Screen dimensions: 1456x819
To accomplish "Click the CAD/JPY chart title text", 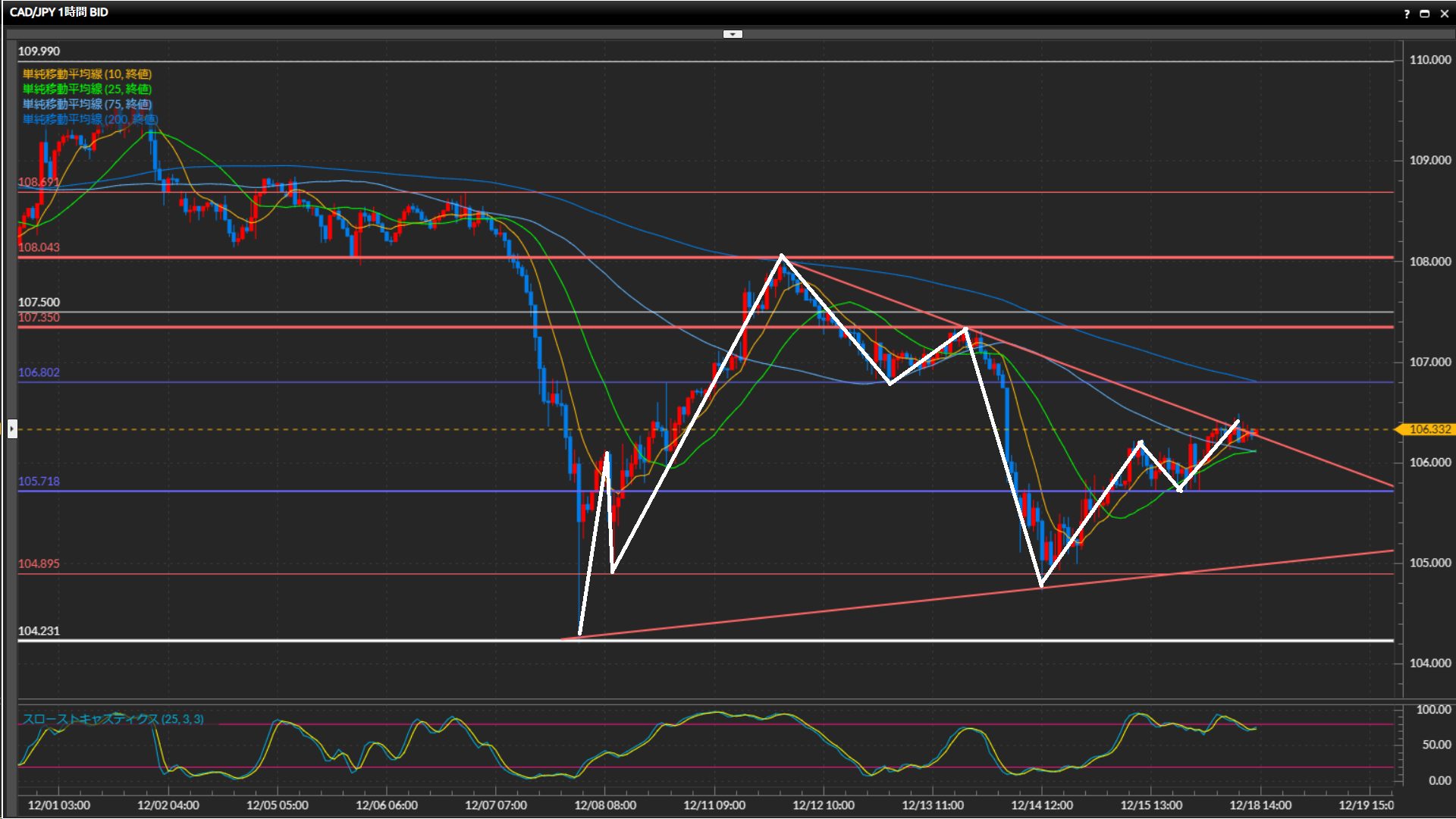I will pos(59,12).
